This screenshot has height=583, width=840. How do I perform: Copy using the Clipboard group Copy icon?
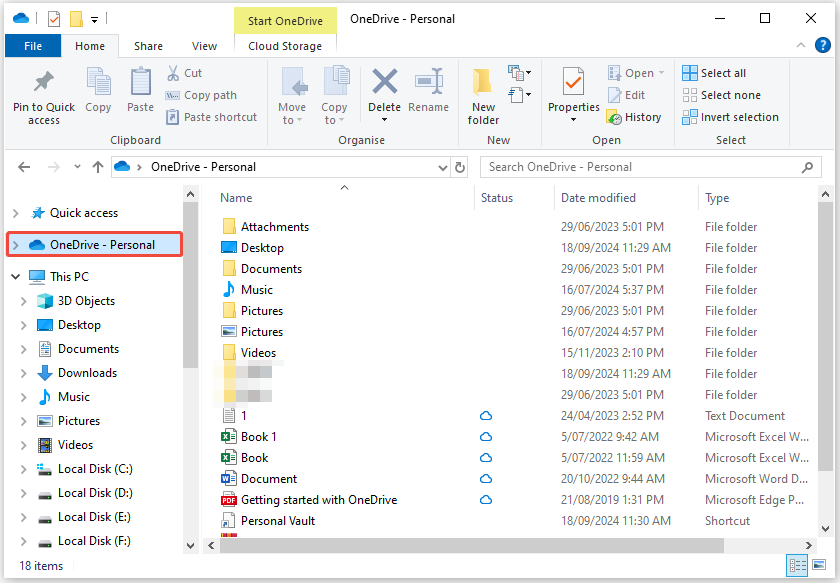(97, 94)
